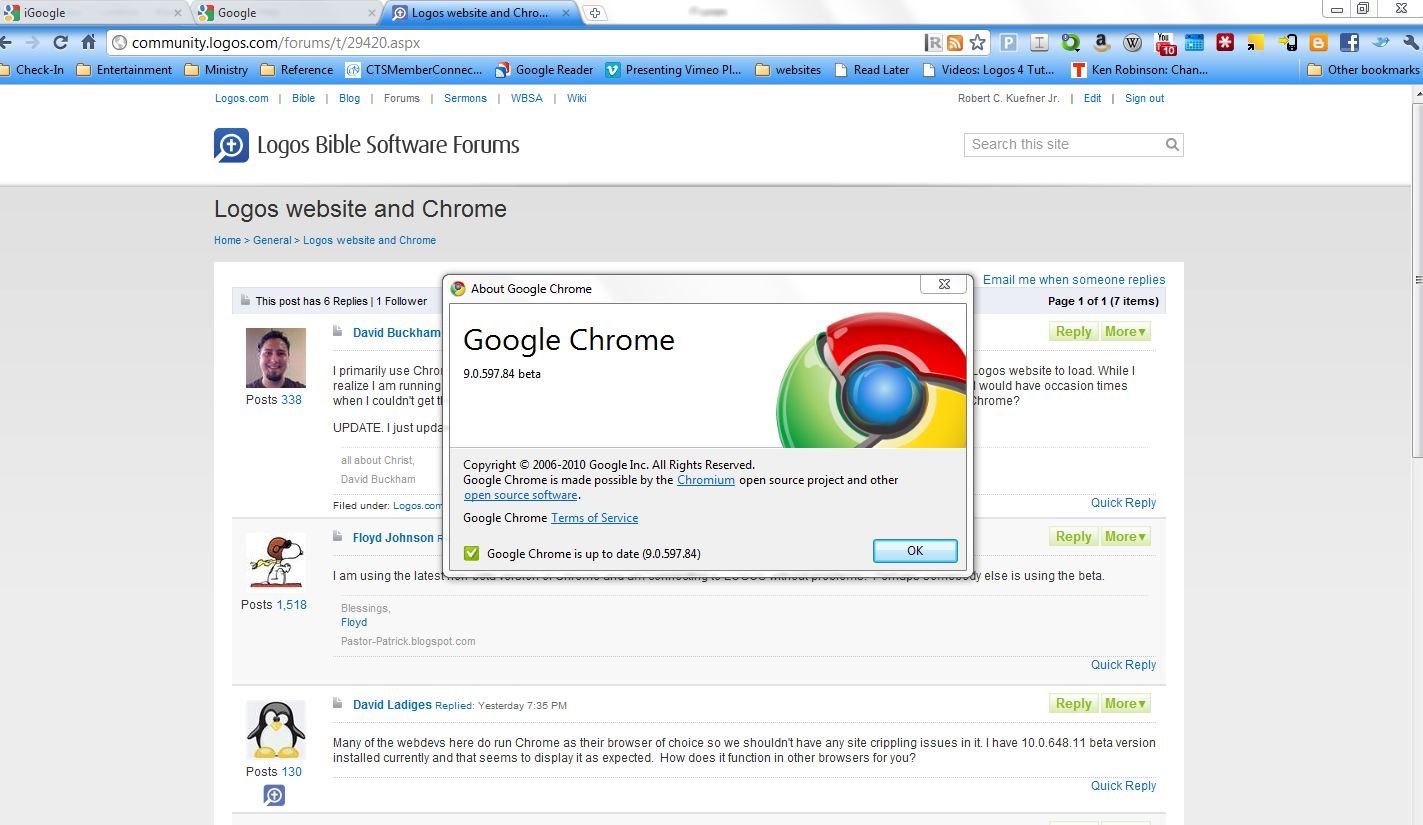Open the Terms of Service link
This screenshot has width=1423, height=825.
(594, 518)
